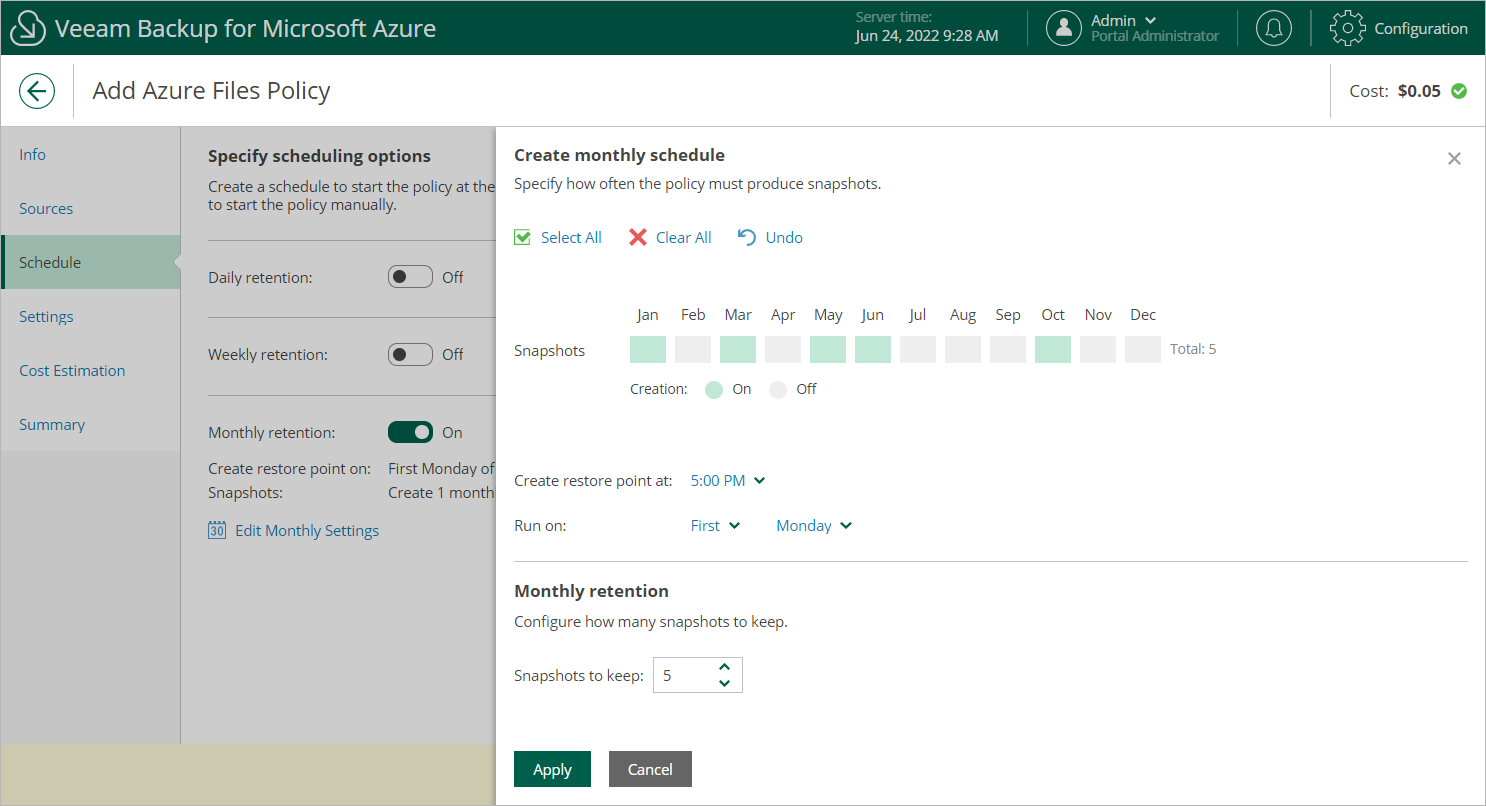Increase Snapshots to keep value

tap(725, 666)
